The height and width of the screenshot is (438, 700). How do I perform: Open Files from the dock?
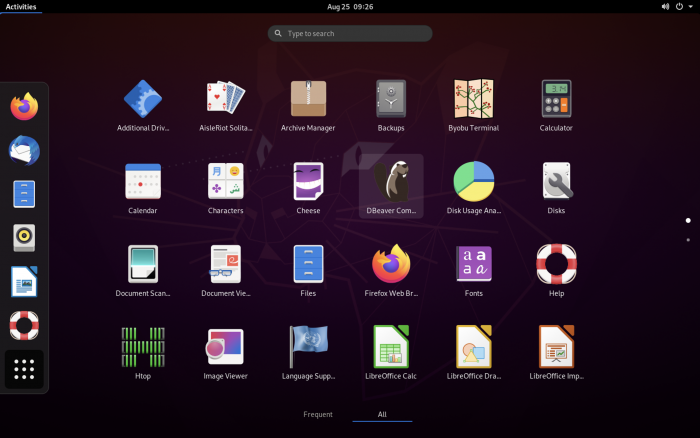(x=24, y=194)
